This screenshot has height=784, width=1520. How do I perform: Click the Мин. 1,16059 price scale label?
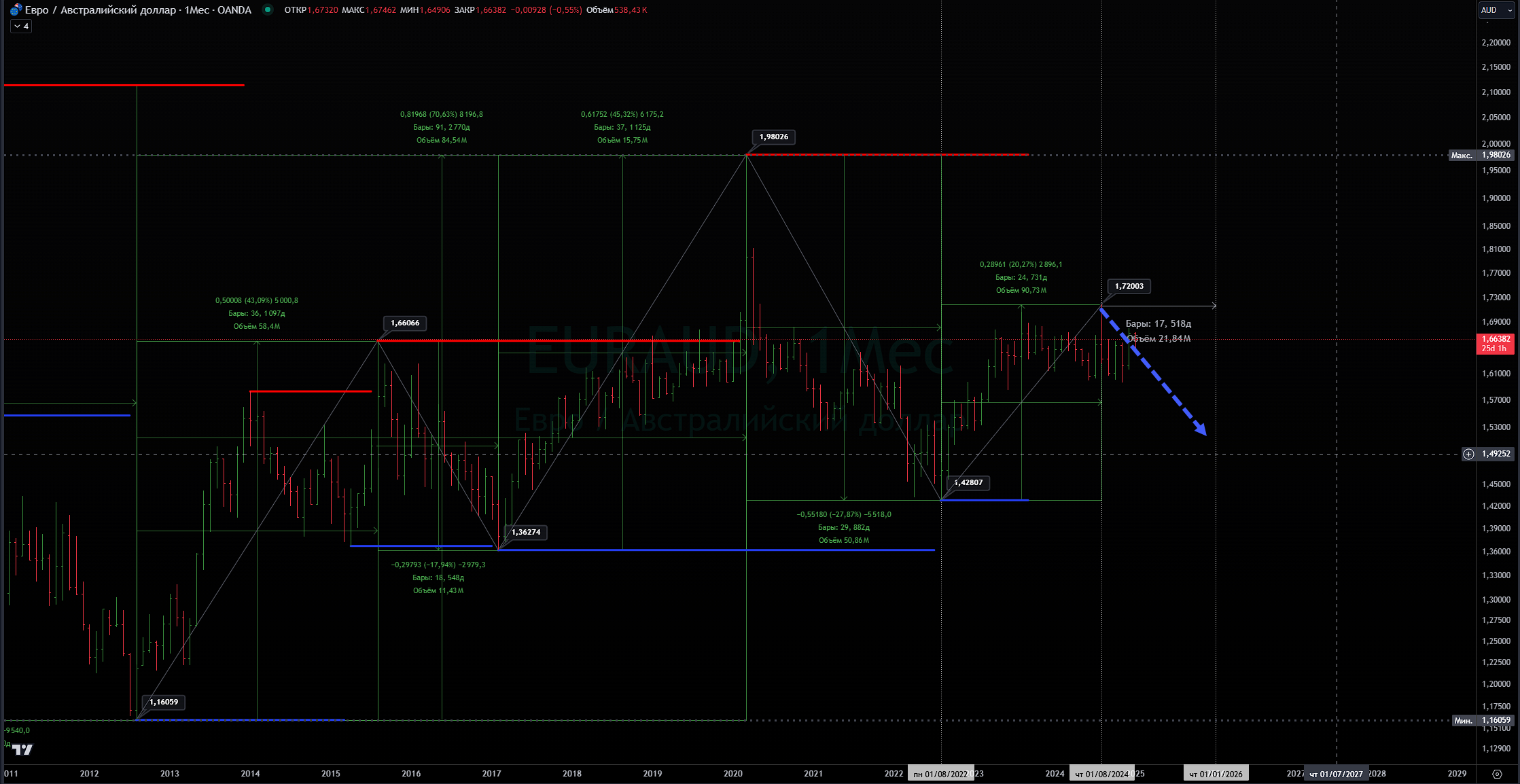click(1482, 720)
